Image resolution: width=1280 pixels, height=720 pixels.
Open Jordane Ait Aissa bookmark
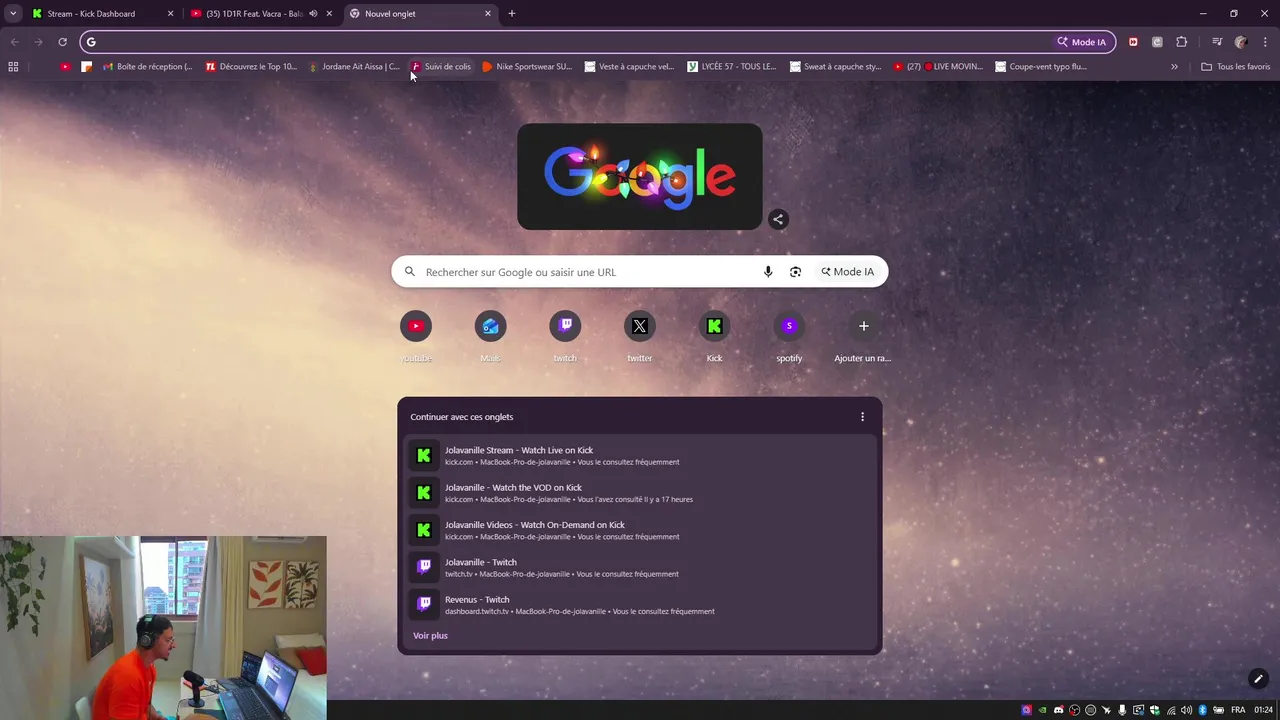pos(354,67)
